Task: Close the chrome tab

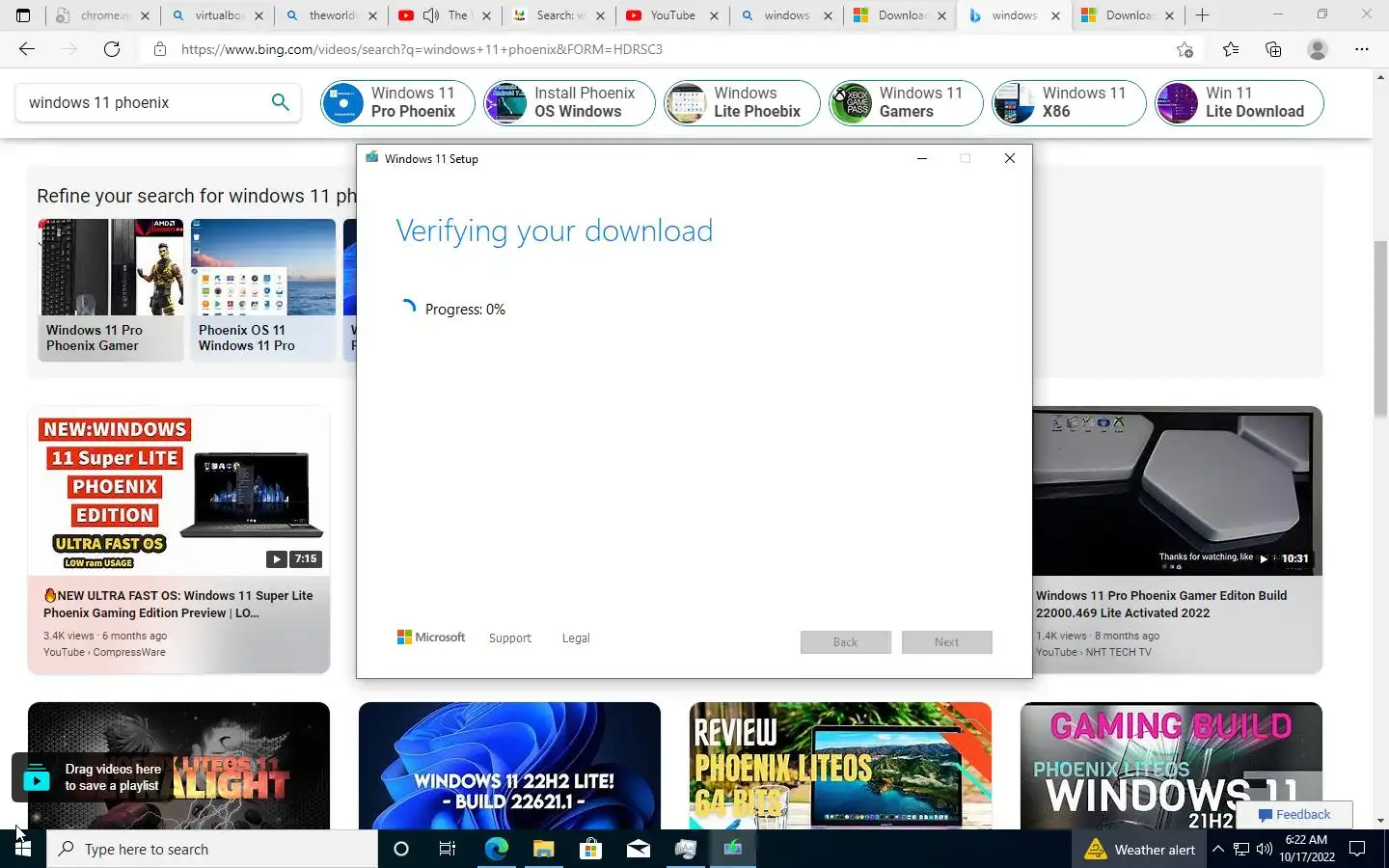Action: tap(146, 15)
